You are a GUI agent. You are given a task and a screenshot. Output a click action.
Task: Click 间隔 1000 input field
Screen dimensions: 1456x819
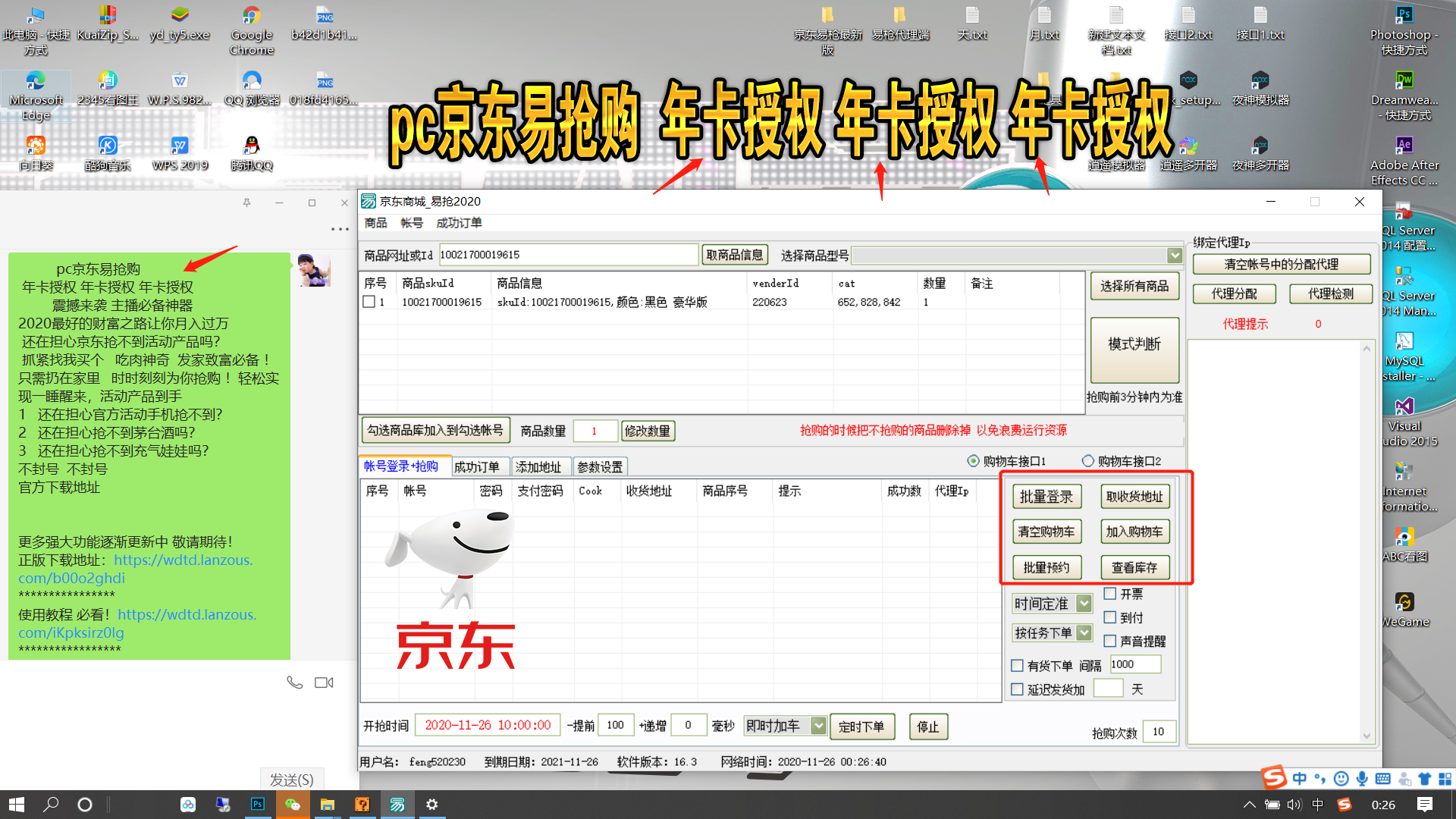[x=1135, y=664]
